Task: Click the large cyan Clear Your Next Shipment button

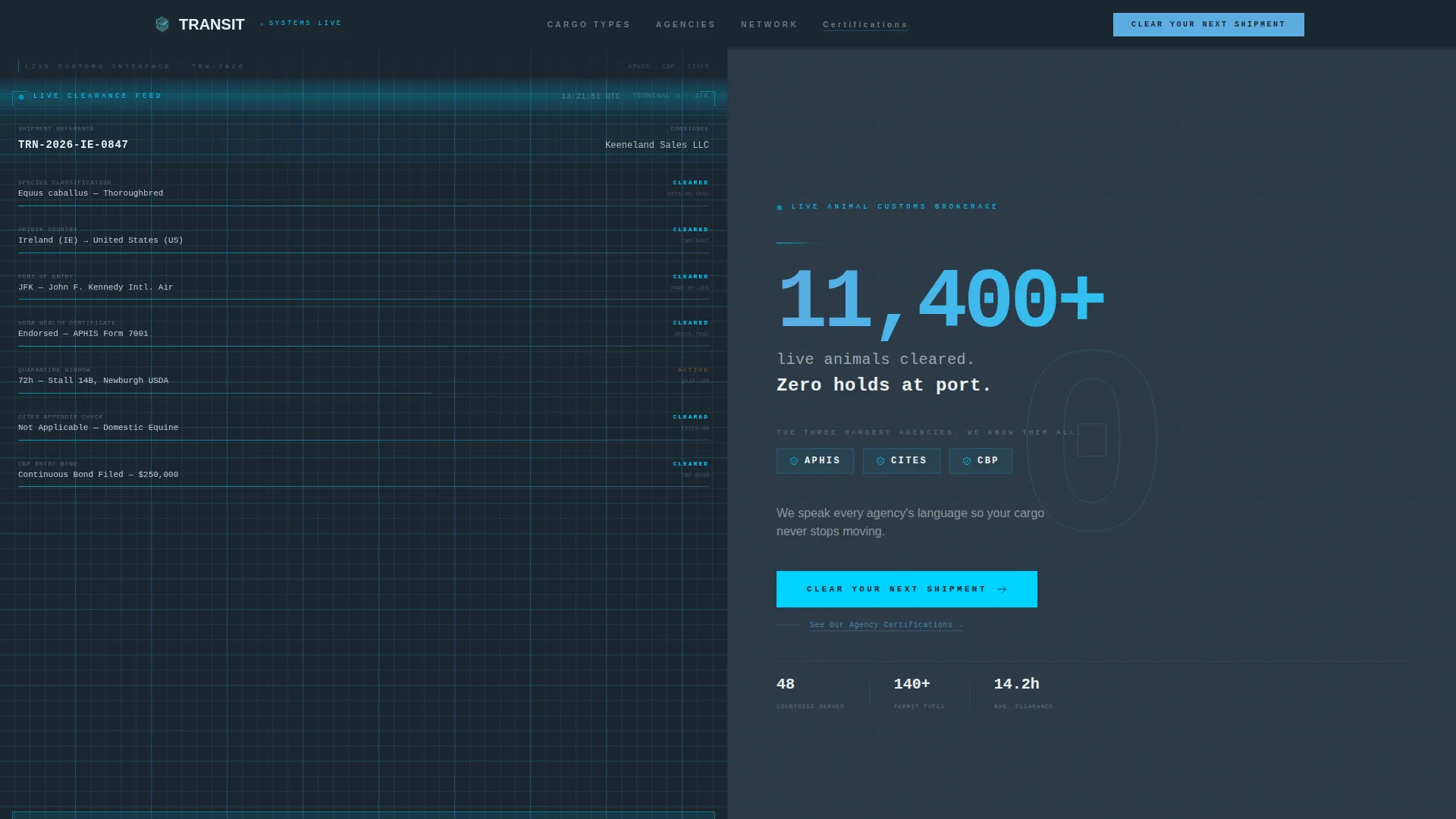Action: click(x=907, y=589)
